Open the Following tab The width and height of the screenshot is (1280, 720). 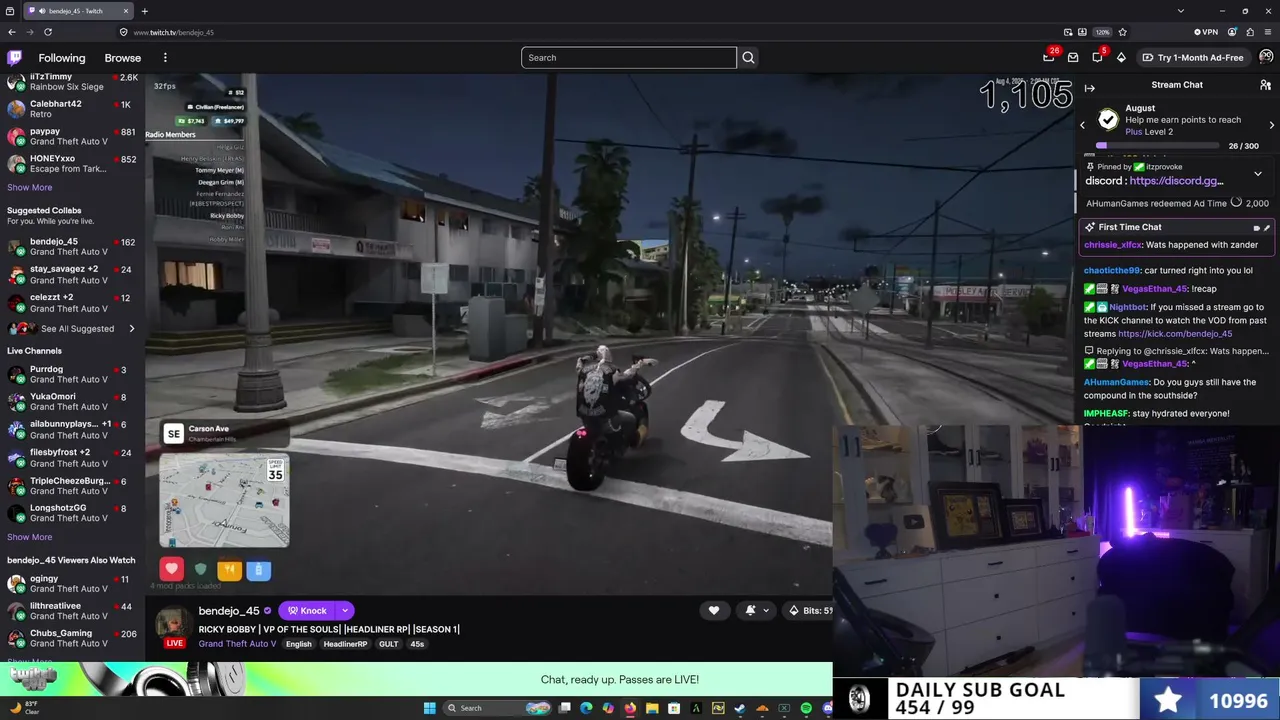point(62,58)
